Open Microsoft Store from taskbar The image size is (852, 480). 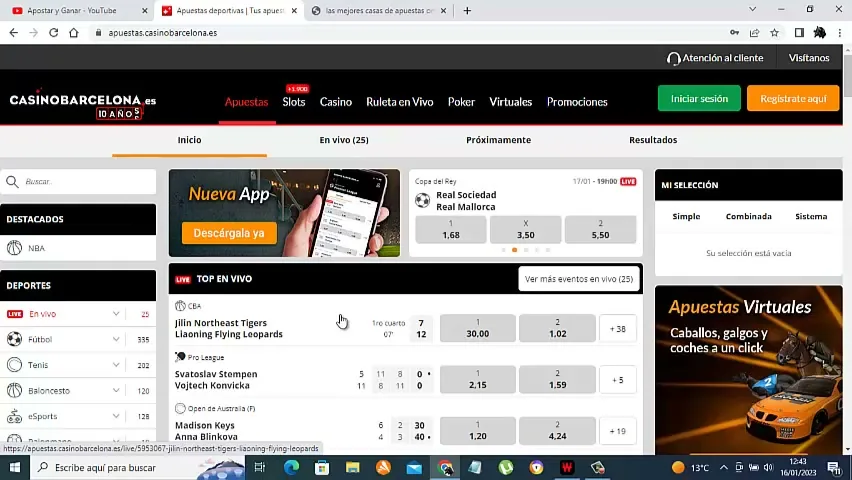322,467
